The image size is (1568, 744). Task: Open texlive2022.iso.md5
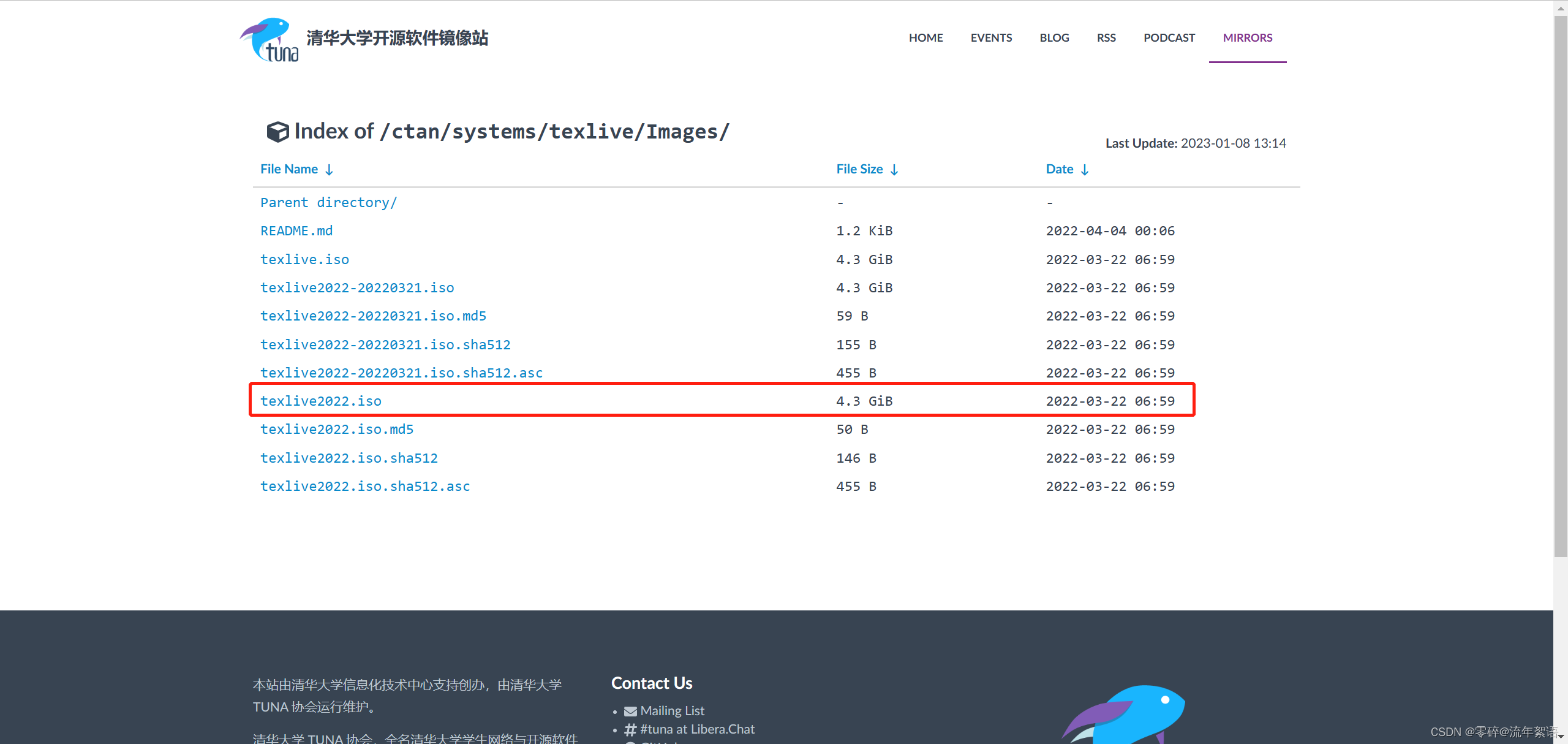[x=337, y=430]
